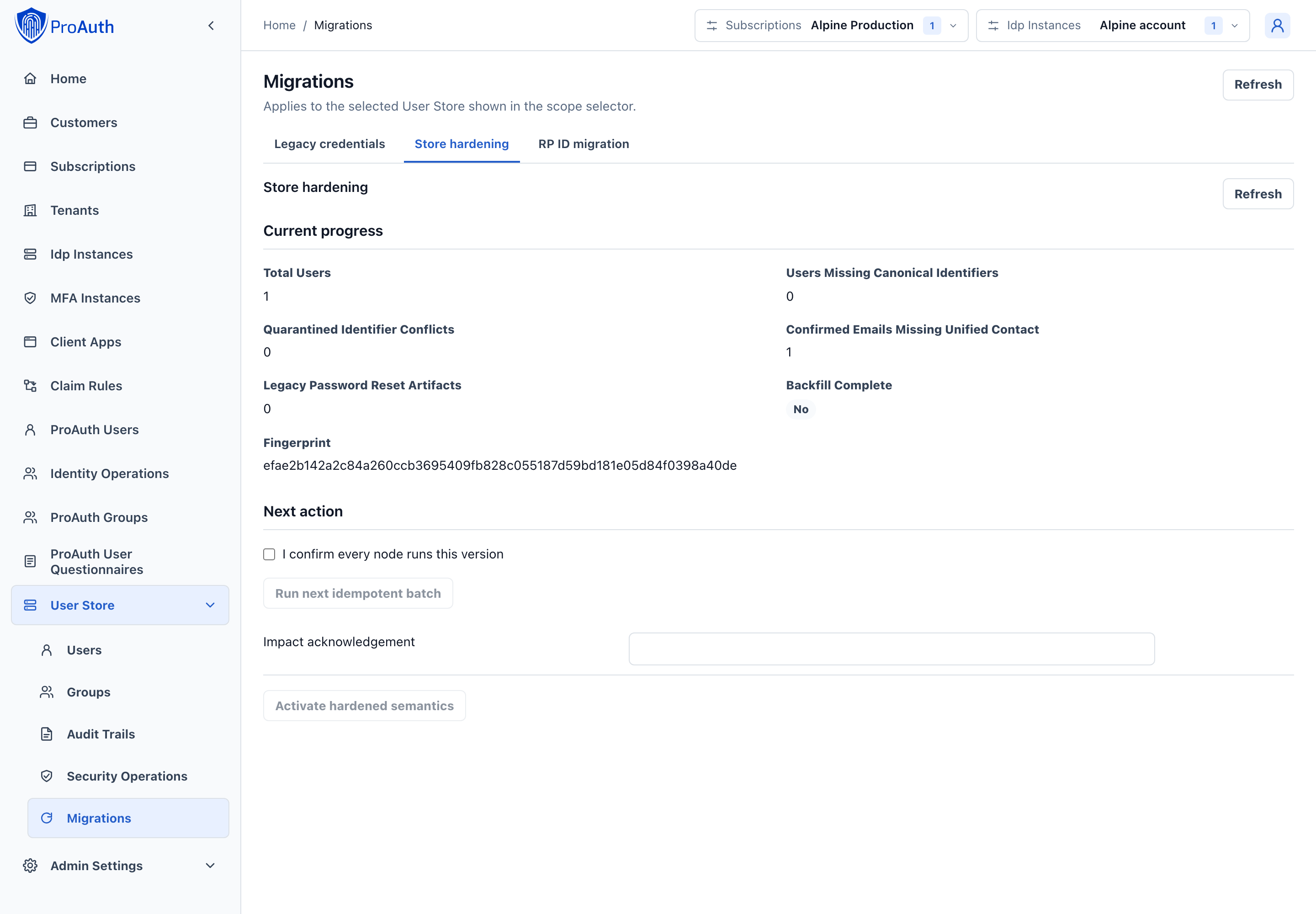This screenshot has width=1316, height=914.
Task: Click the ProAuth Users person icon
Action: tap(30, 430)
